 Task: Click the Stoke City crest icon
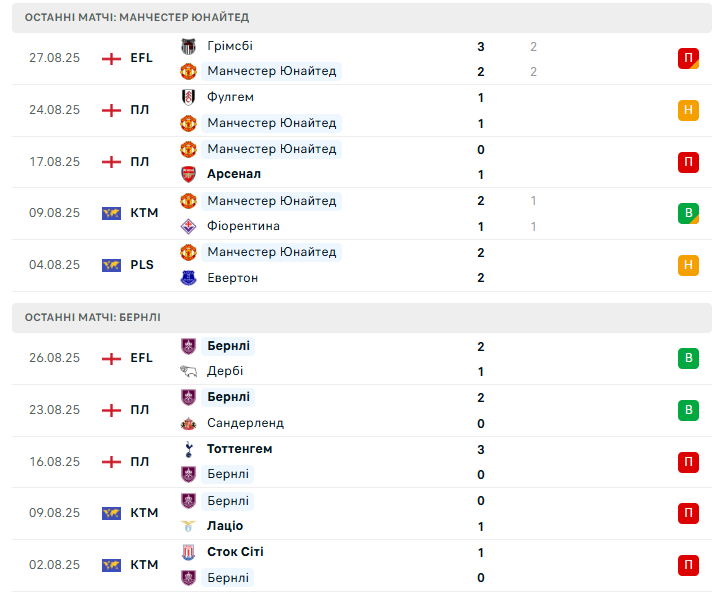point(188,552)
